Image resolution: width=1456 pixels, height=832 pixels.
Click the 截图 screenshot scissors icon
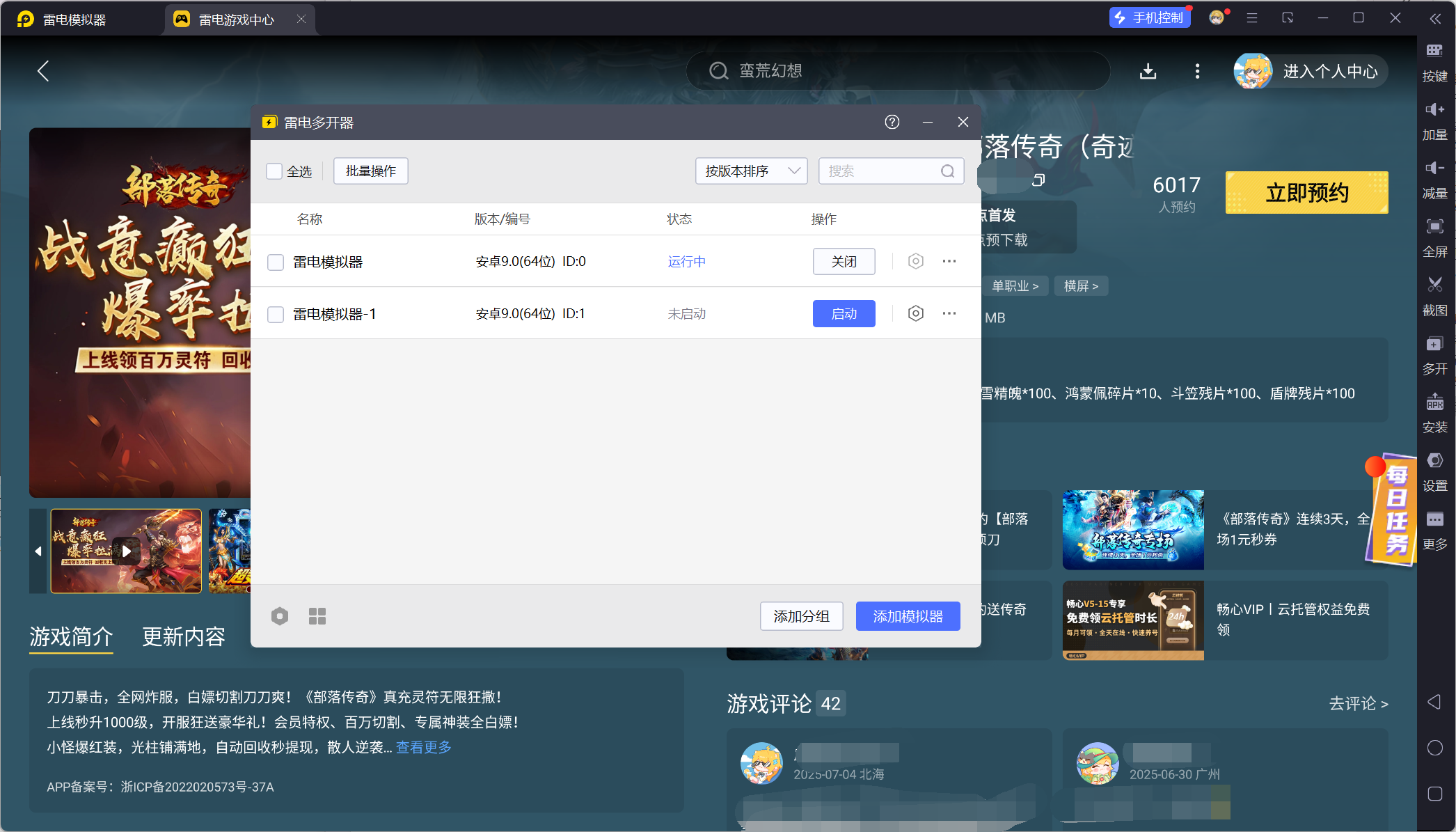(1434, 285)
